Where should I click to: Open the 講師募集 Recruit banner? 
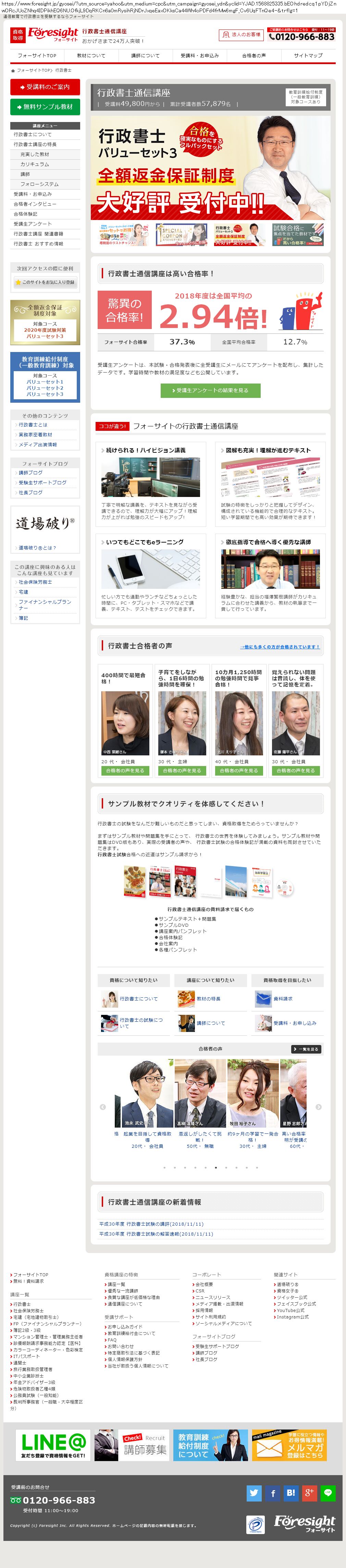click(x=131, y=1445)
